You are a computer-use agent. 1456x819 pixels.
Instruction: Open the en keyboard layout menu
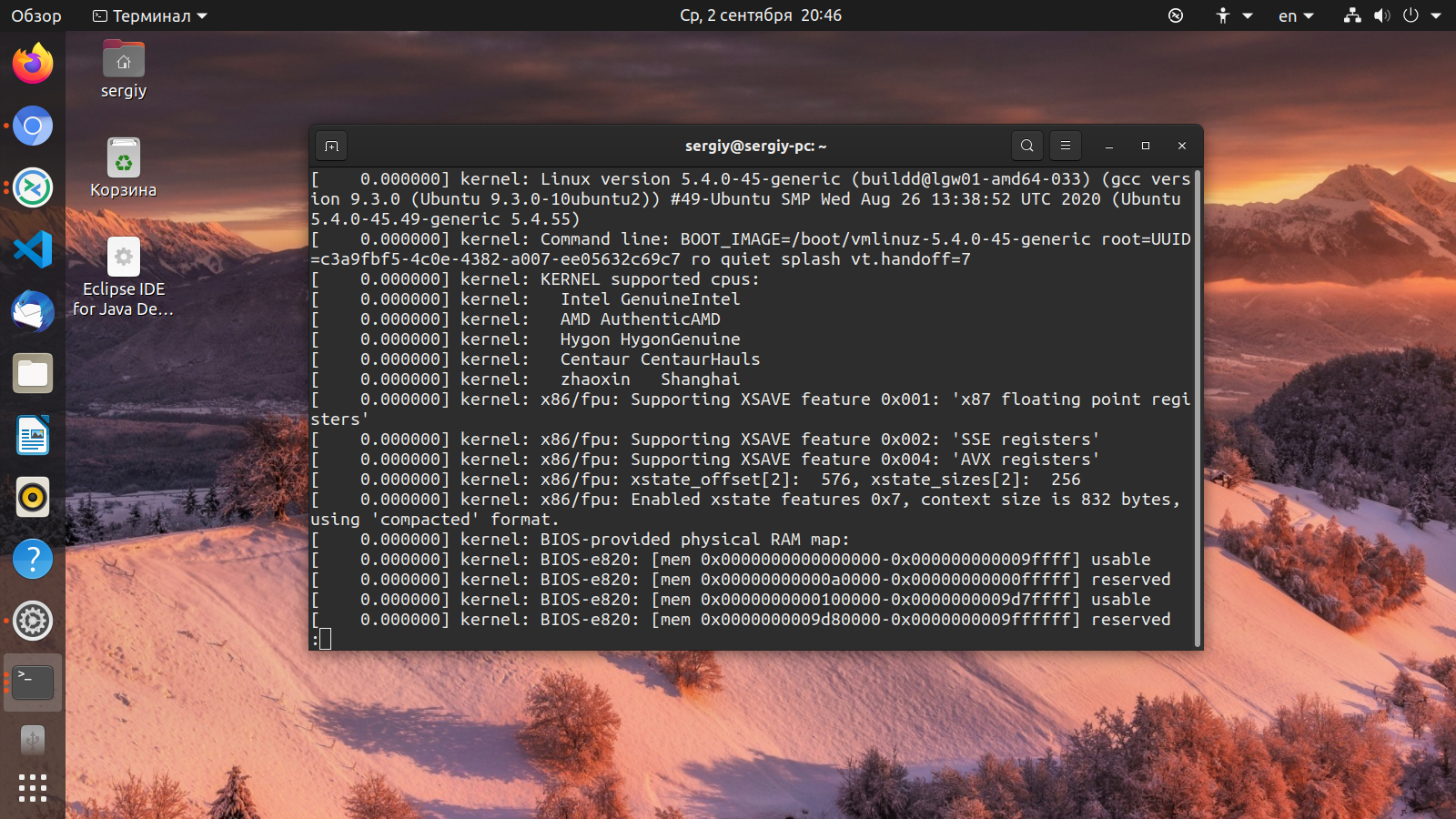pyautogui.click(x=1296, y=15)
